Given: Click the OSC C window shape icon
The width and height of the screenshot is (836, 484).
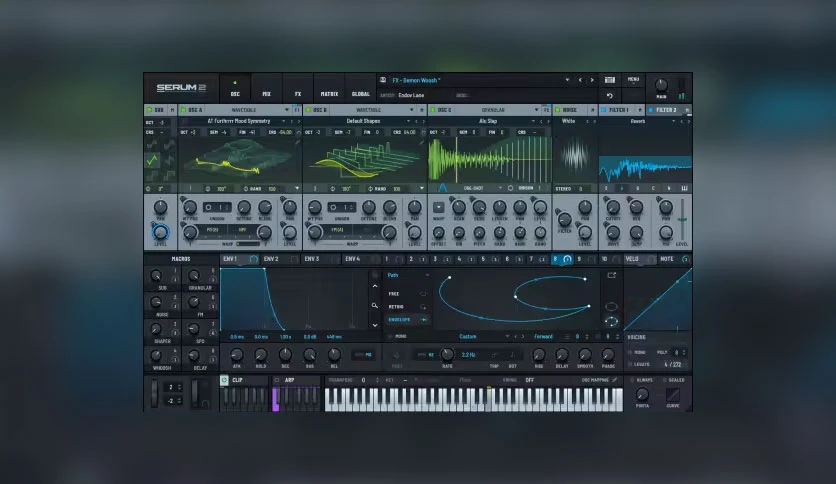Looking at the screenshot, I should 443,188.
